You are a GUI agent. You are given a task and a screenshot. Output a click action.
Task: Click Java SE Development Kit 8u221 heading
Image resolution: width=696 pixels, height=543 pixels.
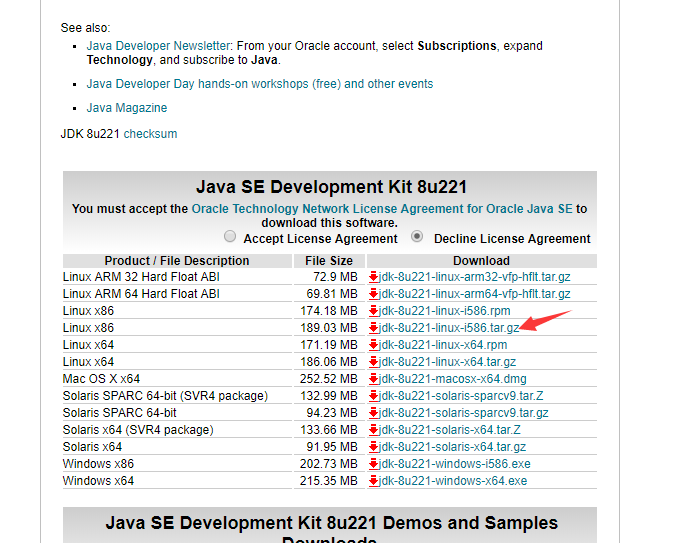(x=331, y=187)
